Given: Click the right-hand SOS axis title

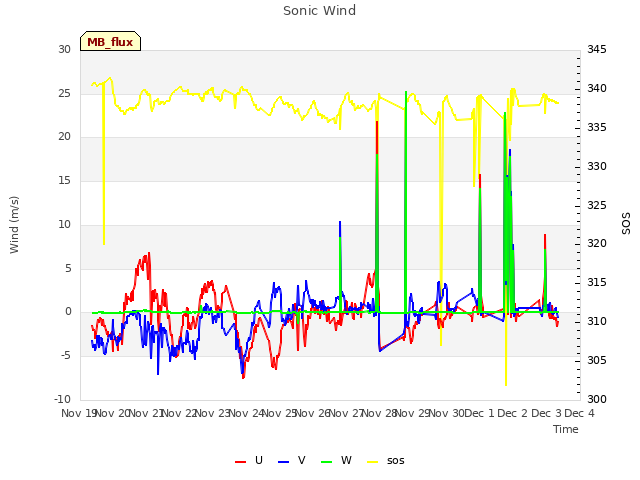Looking at the screenshot, I should tap(626, 224).
